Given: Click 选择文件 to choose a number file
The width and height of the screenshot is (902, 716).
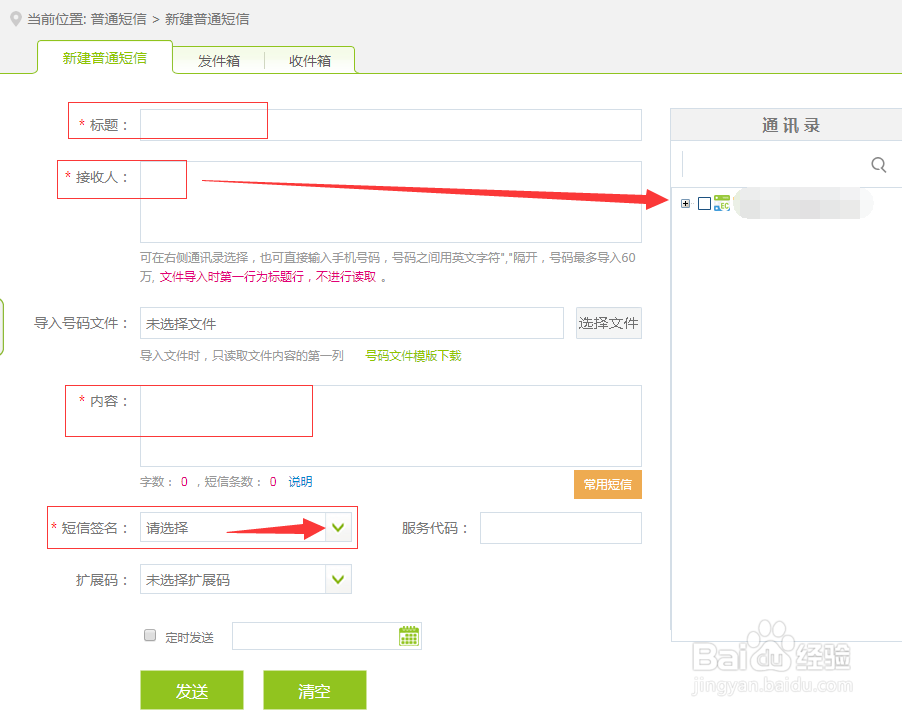Looking at the screenshot, I should click(608, 323).
